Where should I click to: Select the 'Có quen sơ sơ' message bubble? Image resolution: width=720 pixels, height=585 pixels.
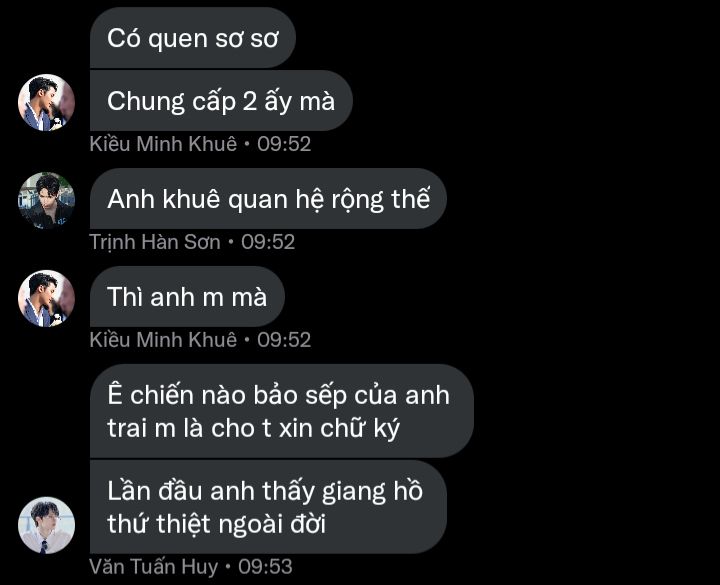193,38
